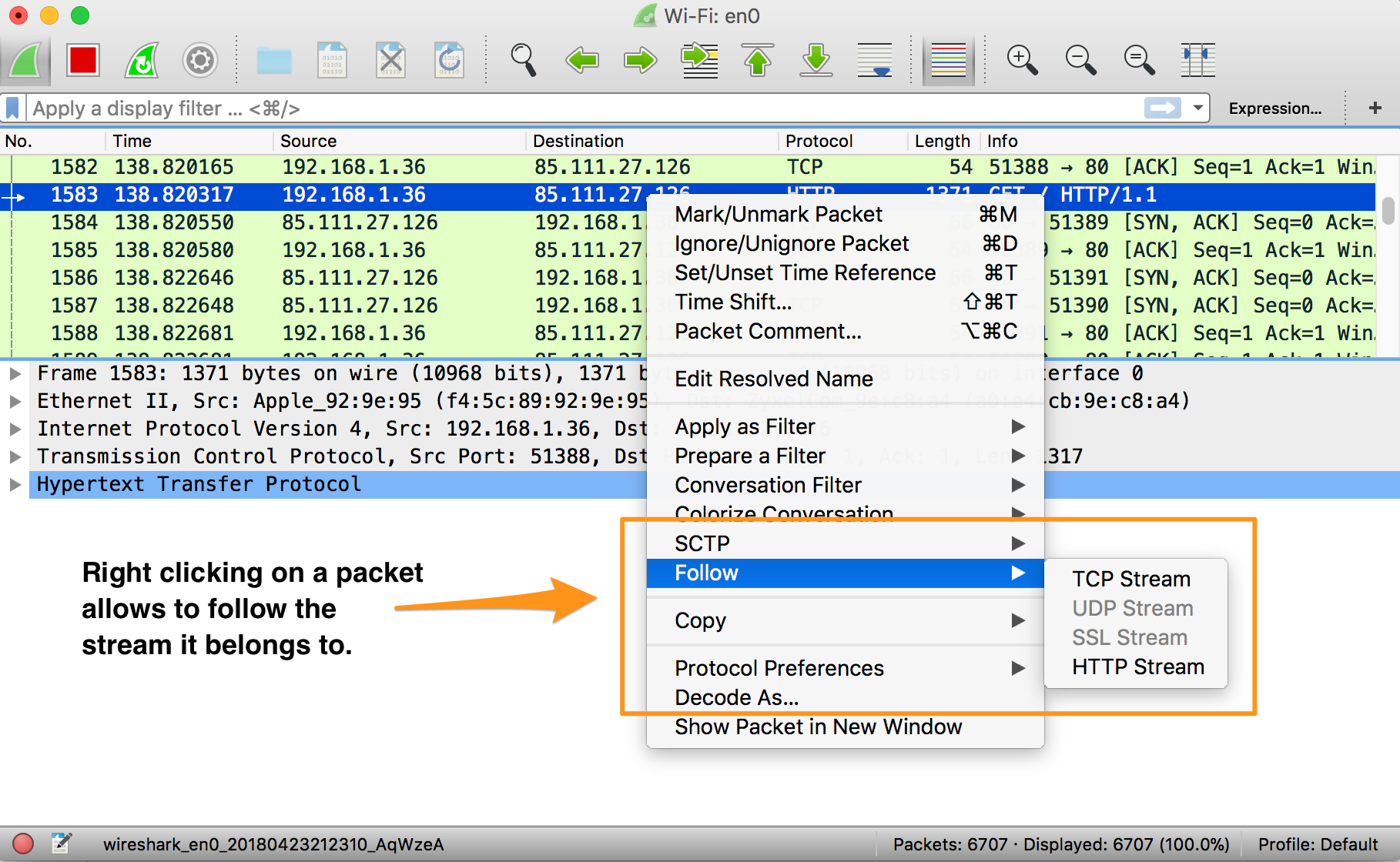Image resolution: width=1400 pixels, height=862 pixels.
Task: Reset text to normal size
Action: pos(1139,60)
